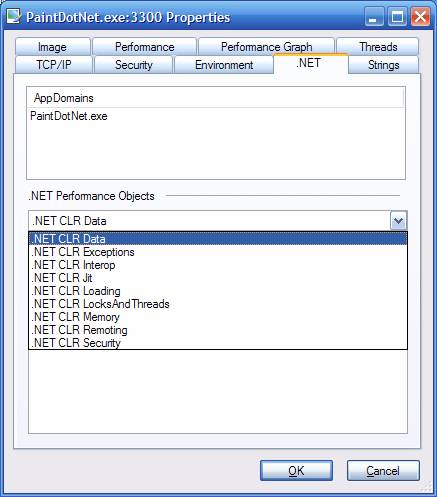This screenshot has width=437, height=497.
Task: Confirm with the OK button
Action: [x=296, y=471]
